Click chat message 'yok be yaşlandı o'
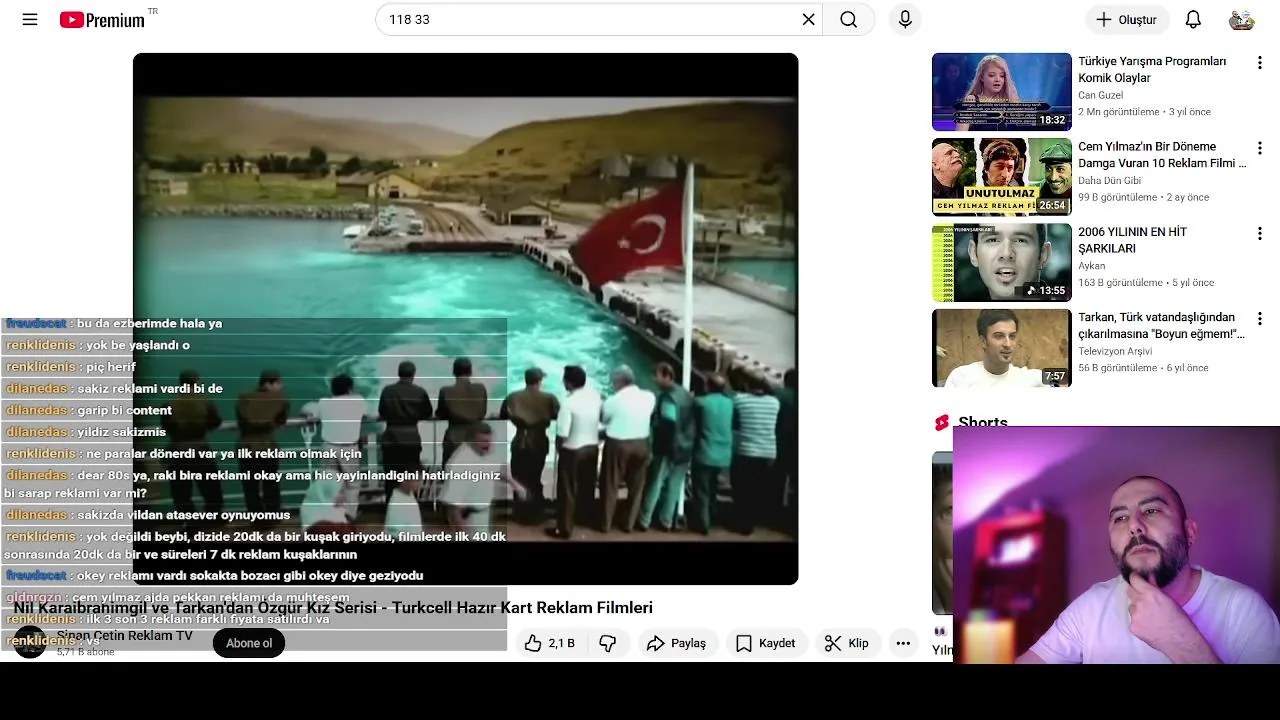Viewport: 1280px width, 720px height. pos(137,346)
